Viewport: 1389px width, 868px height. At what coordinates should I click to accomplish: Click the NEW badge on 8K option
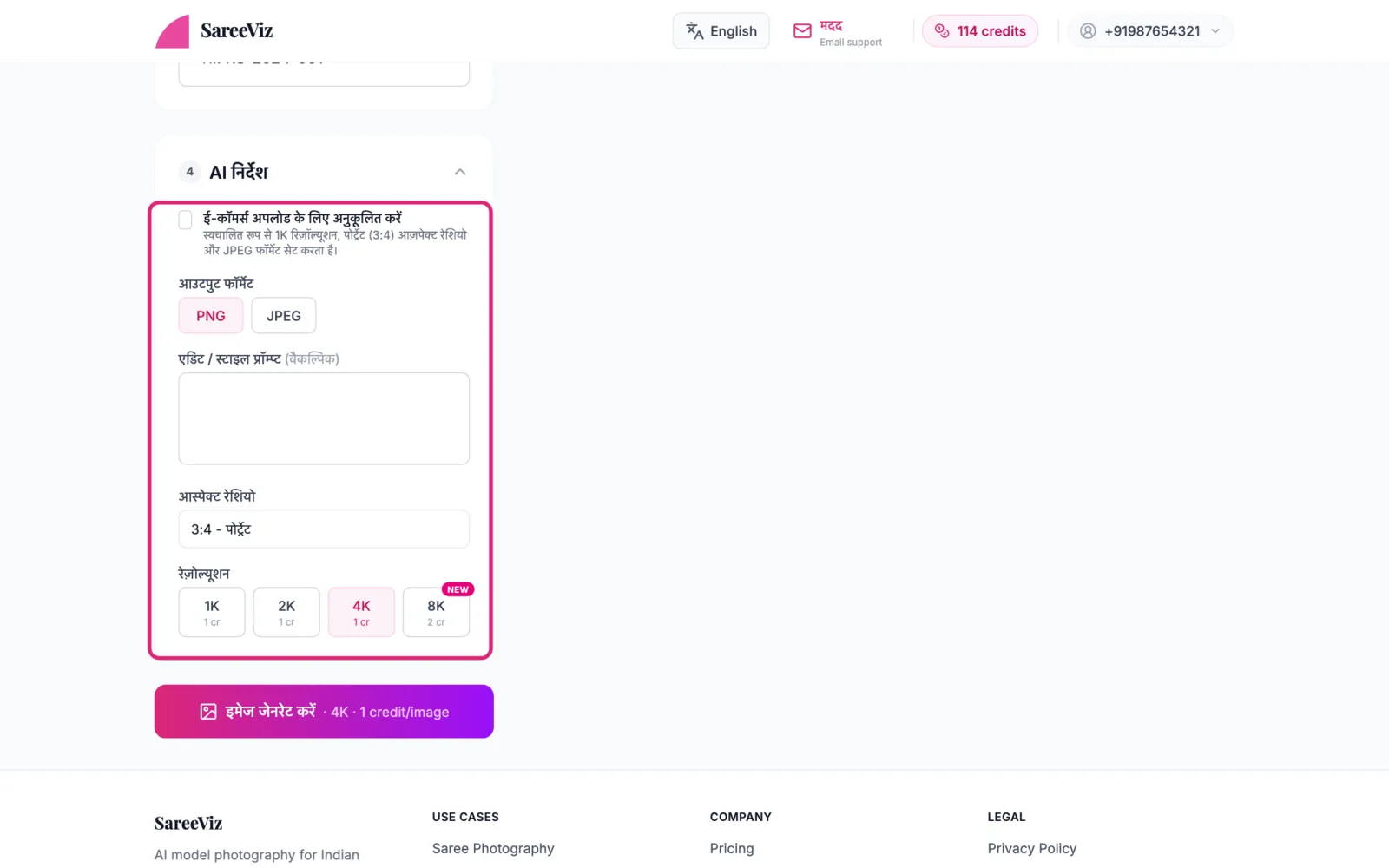pos(458,589)
